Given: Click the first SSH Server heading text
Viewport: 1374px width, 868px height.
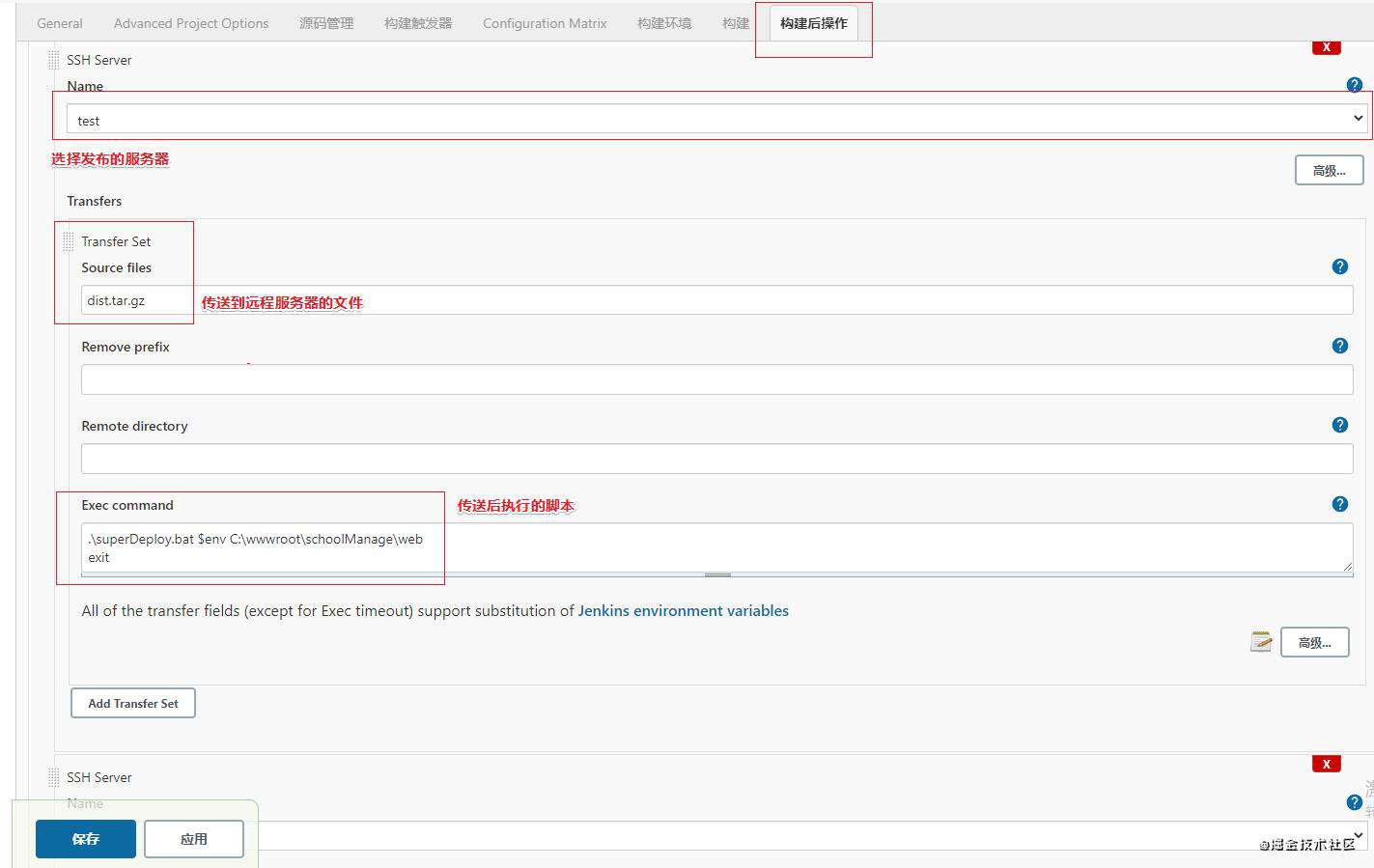Looking at the screenshot, I should [98, 60].
